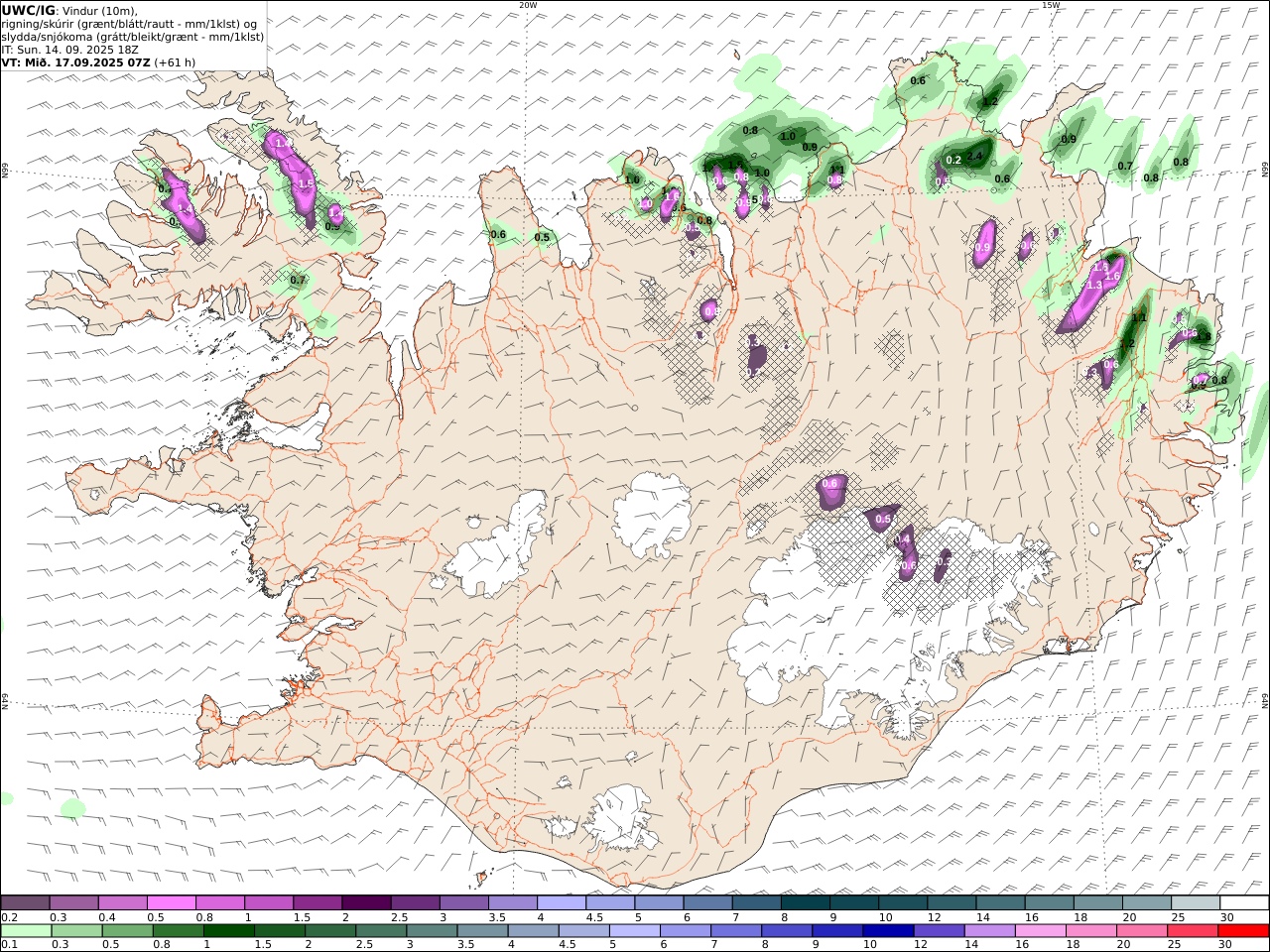Select the rain legend swatch for 20–25 mm
Screen dimensions: 1270x952
click(x=1141, y=931)
